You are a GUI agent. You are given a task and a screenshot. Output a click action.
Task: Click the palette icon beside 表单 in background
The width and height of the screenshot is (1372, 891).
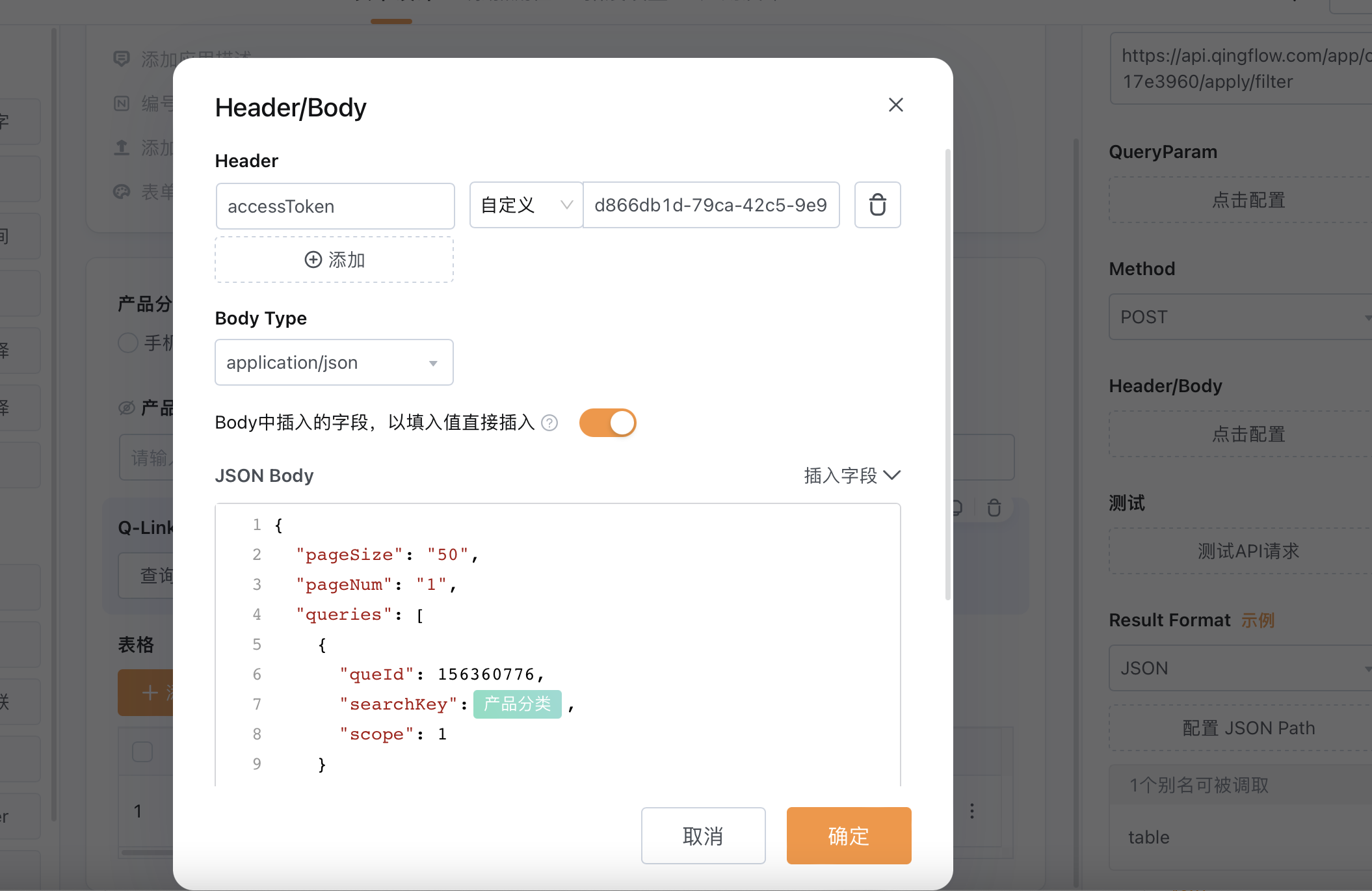tap(122, 192)
